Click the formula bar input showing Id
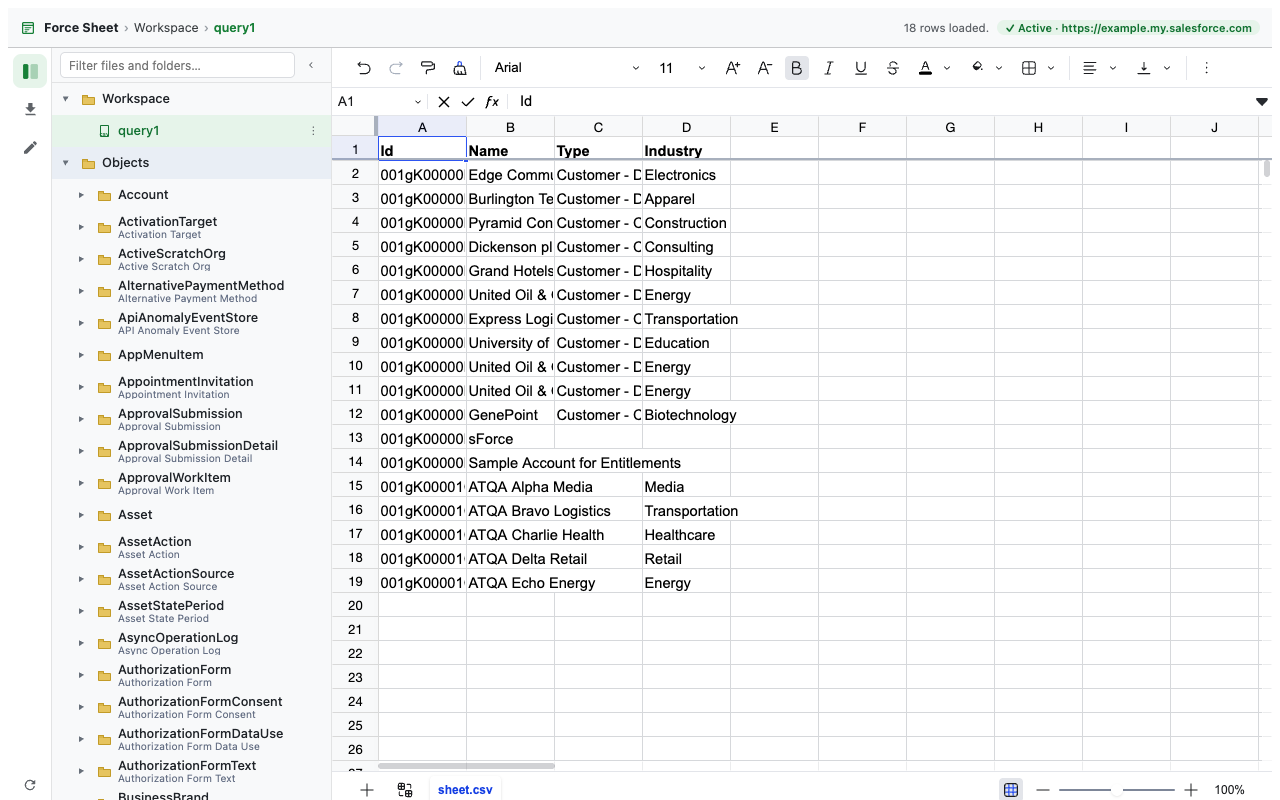 pyautogui.click(x=880, y=102)
